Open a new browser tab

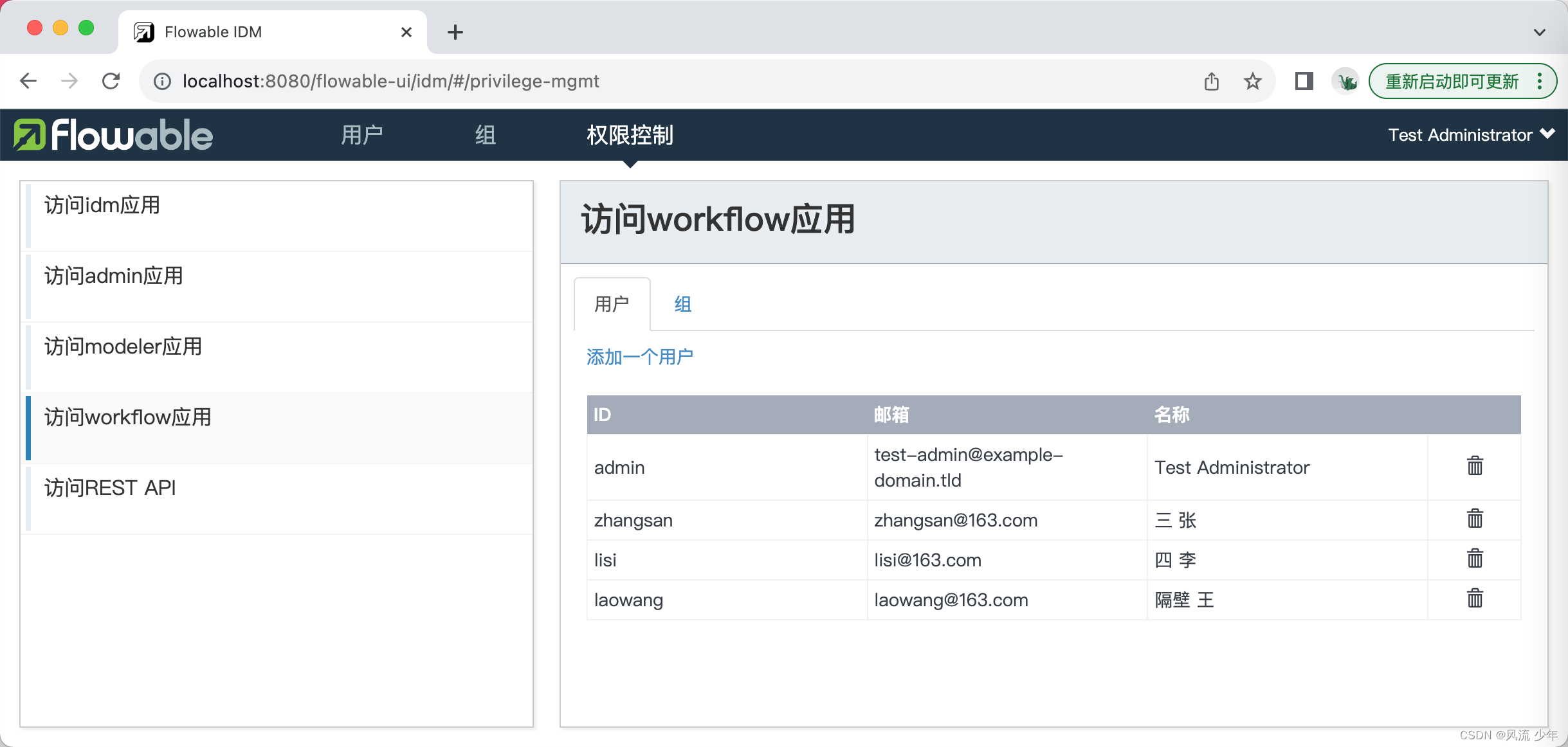(x=455, y=32)
